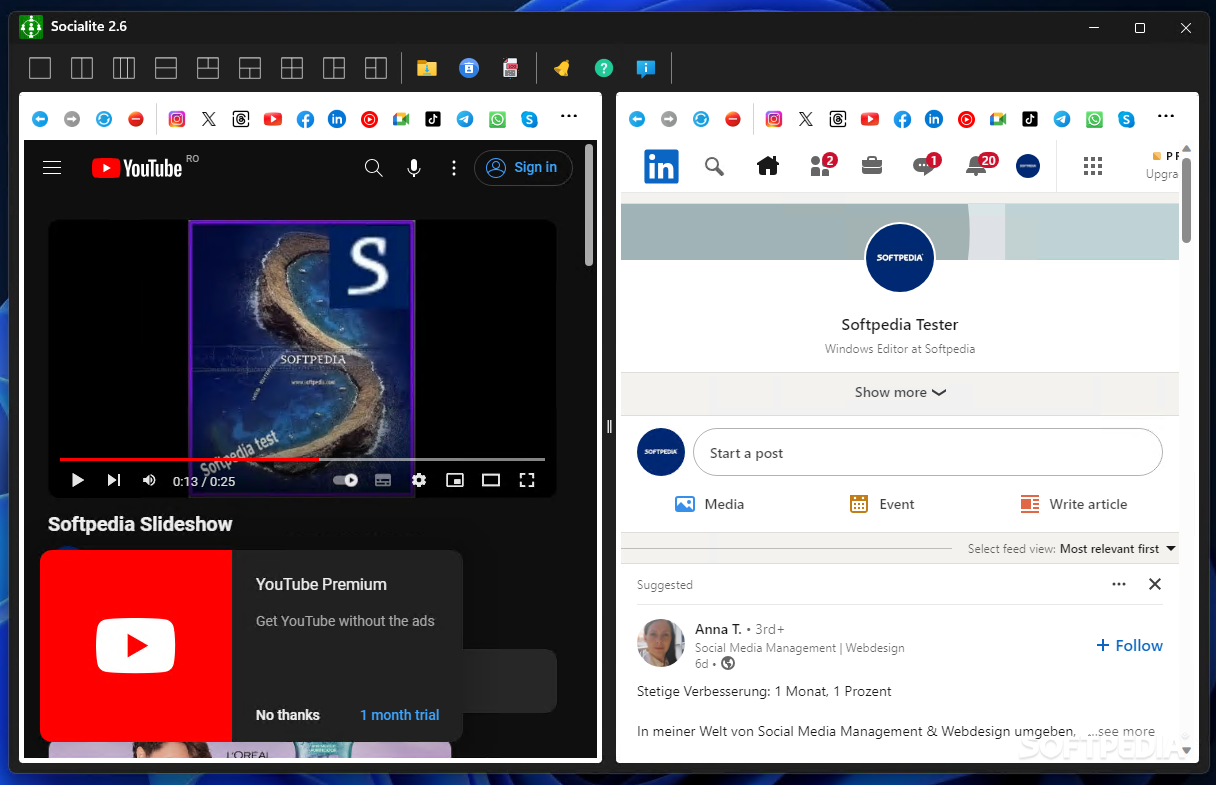1216x785 pixels.
Task: Toggle YouTube autoplay switch
Action: 346,481
